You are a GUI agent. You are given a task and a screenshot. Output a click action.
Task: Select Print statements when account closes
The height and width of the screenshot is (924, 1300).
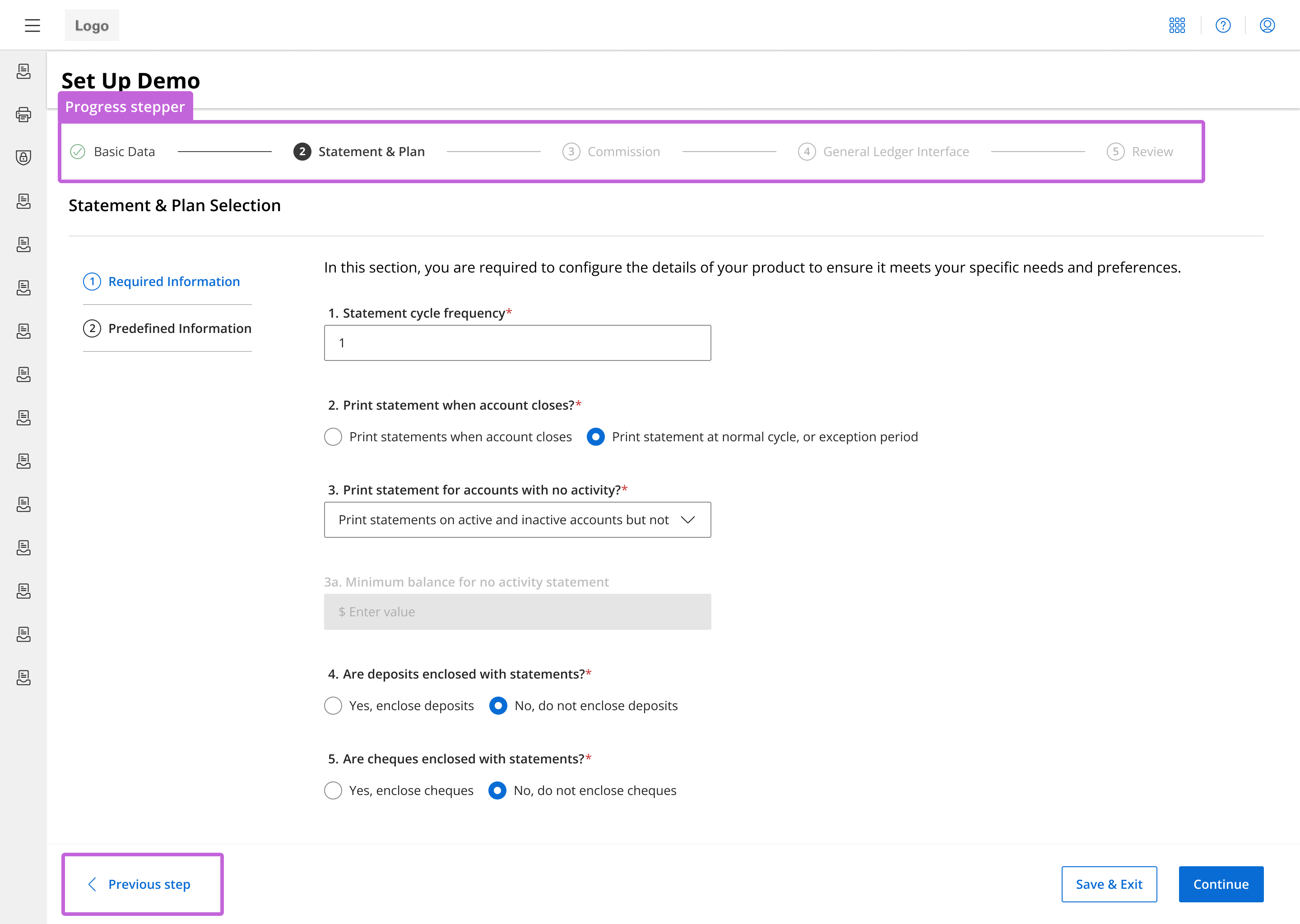[x=333, y=437]
